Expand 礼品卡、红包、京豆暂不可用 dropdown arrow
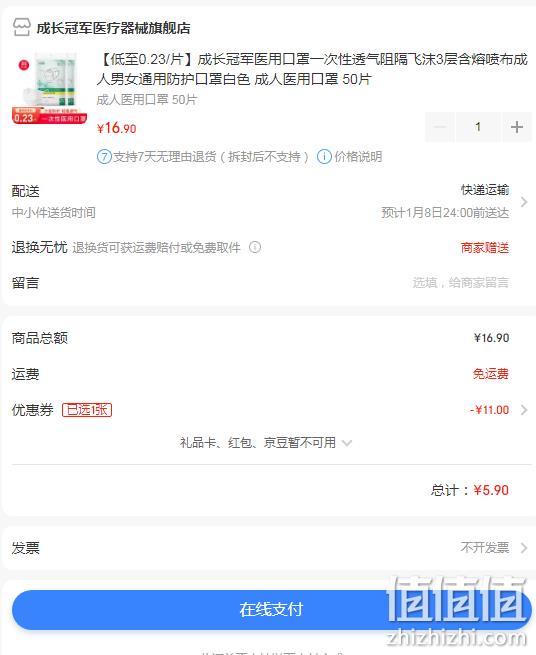Screen dimensions: 536x655 coord(347,443)
